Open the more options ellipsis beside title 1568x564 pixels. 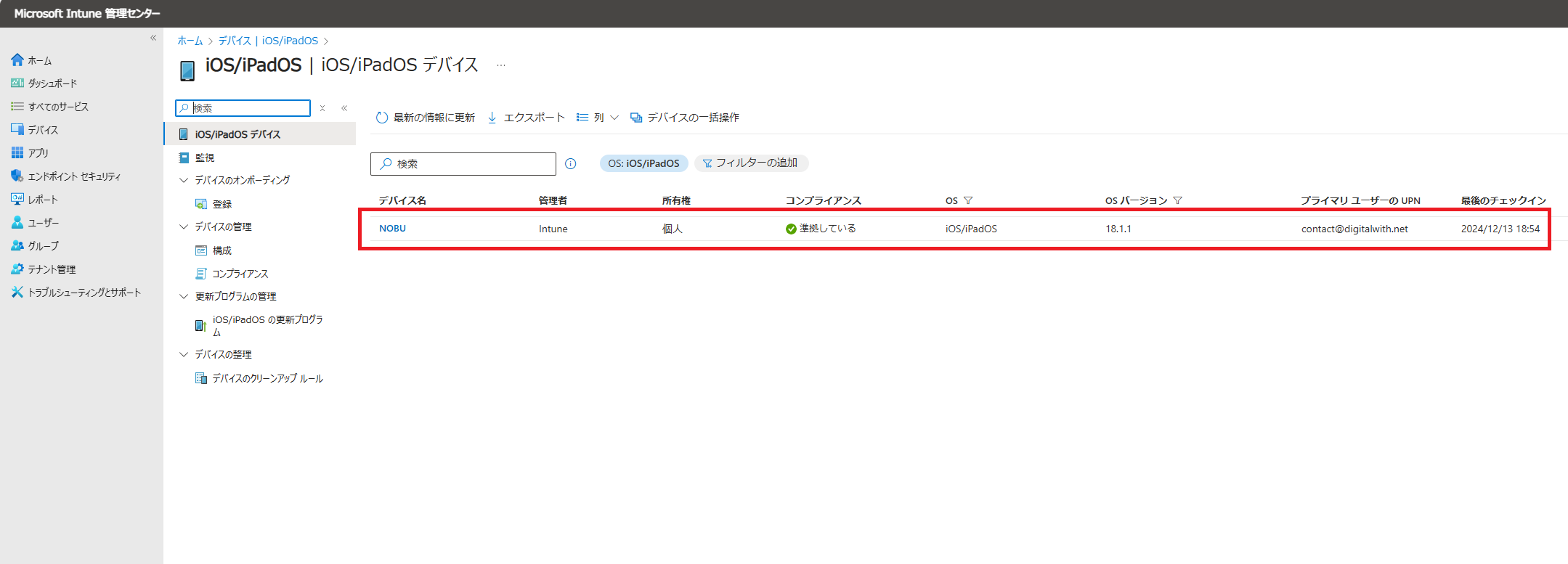point(501,65)
